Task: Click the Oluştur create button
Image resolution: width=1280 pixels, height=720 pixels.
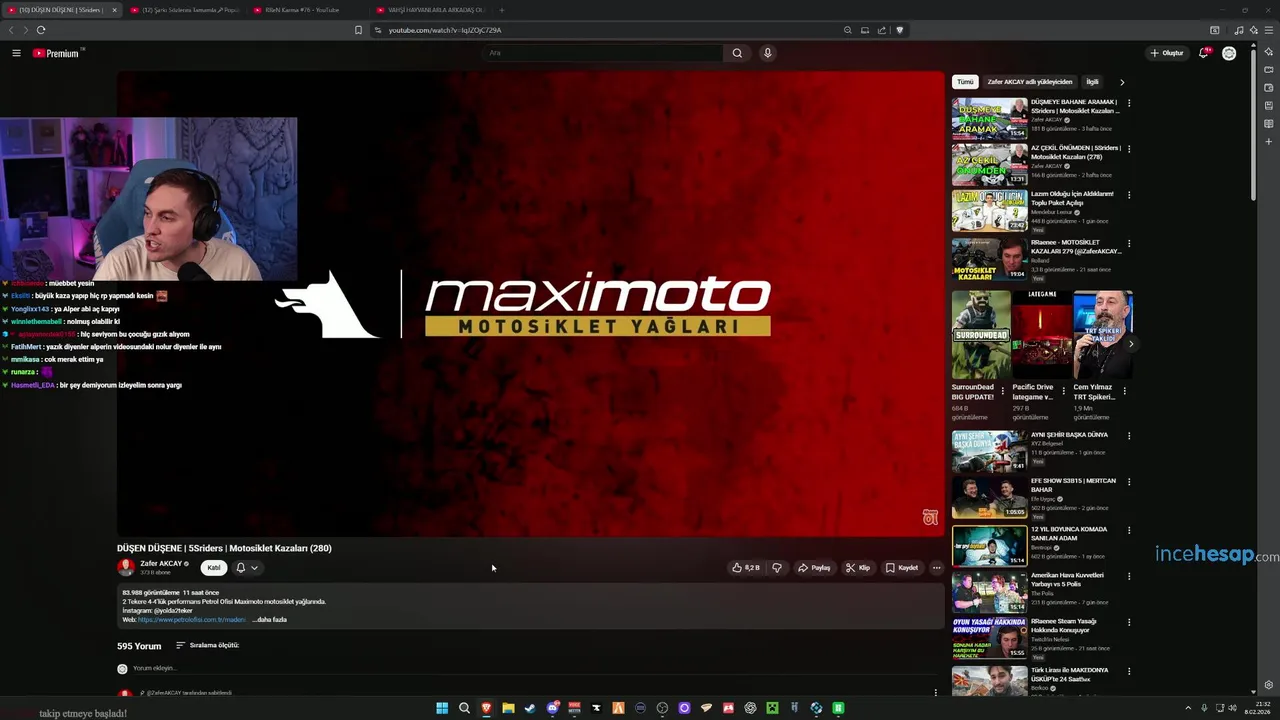Action: (x=1167, y=53)
